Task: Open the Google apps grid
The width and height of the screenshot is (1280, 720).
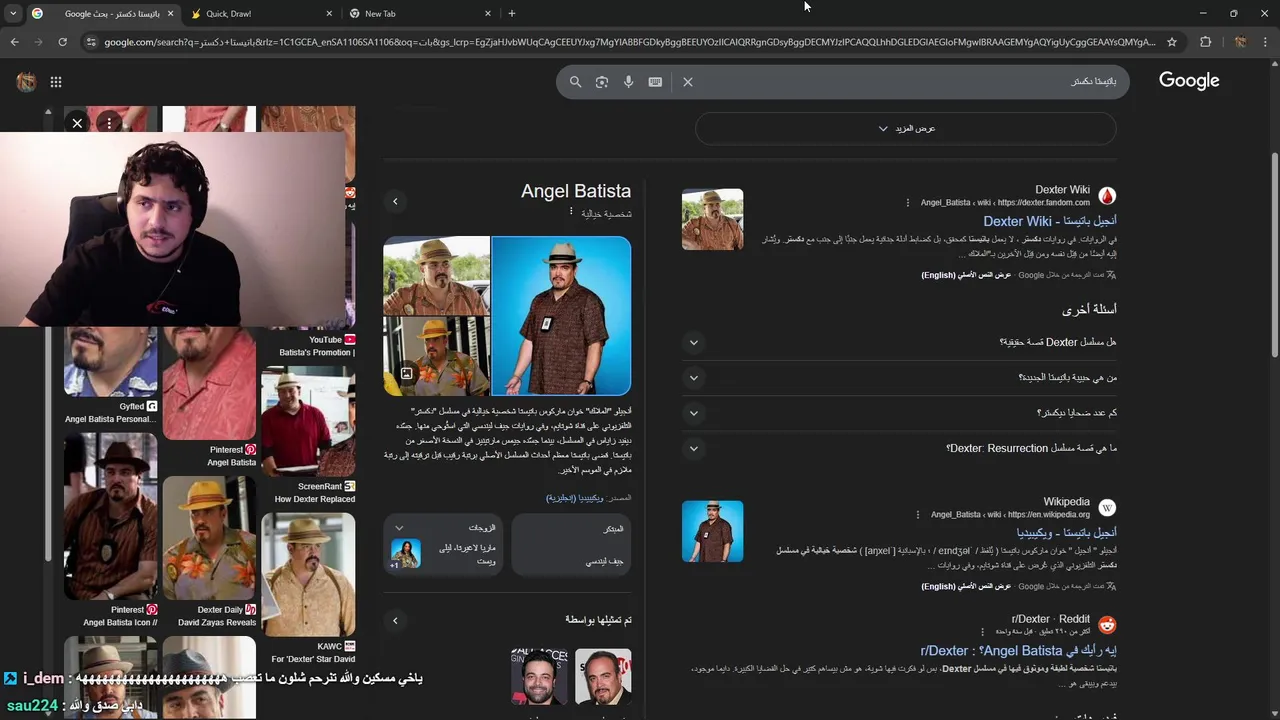Action: pos(56,82)
